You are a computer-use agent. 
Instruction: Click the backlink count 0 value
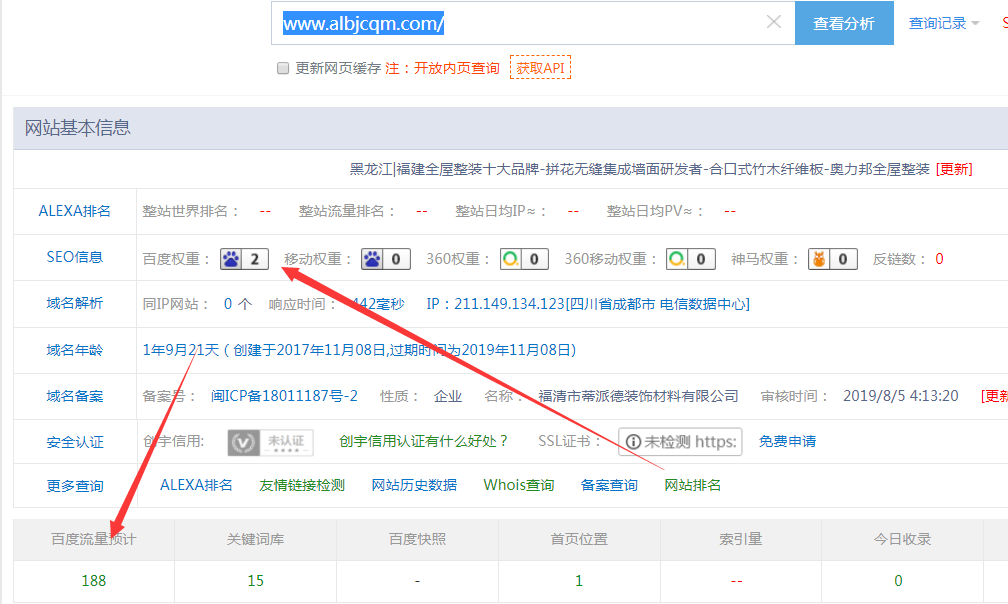coord(939,259)
